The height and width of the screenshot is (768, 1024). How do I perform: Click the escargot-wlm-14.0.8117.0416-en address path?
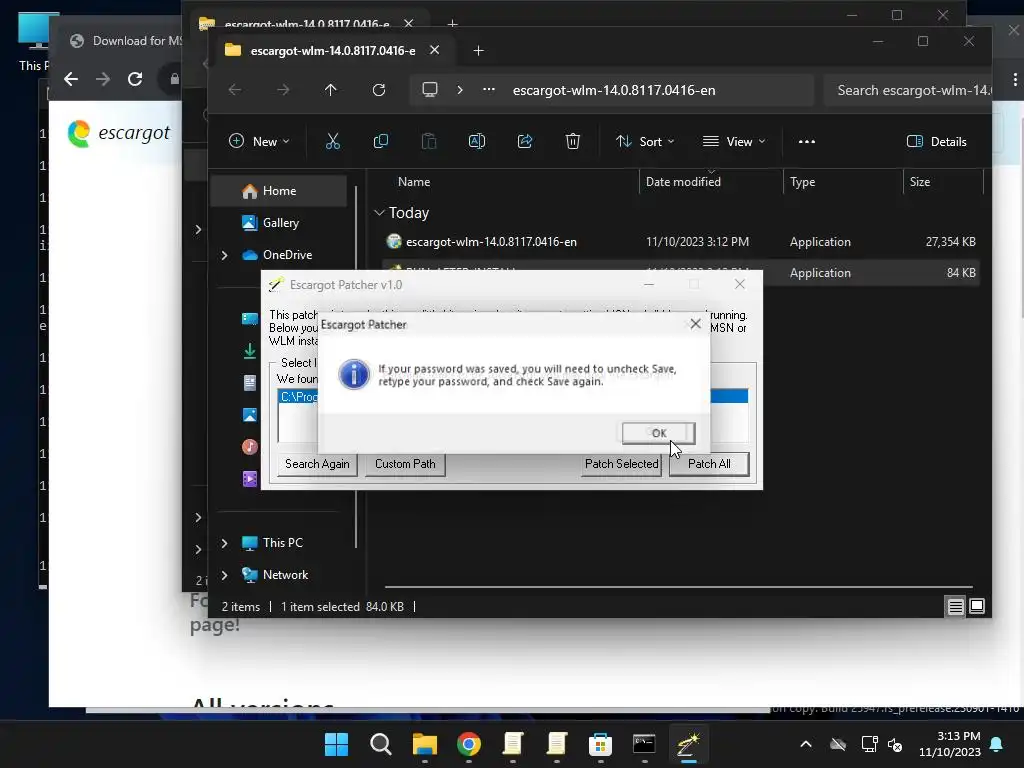click(x=614, y=90)
